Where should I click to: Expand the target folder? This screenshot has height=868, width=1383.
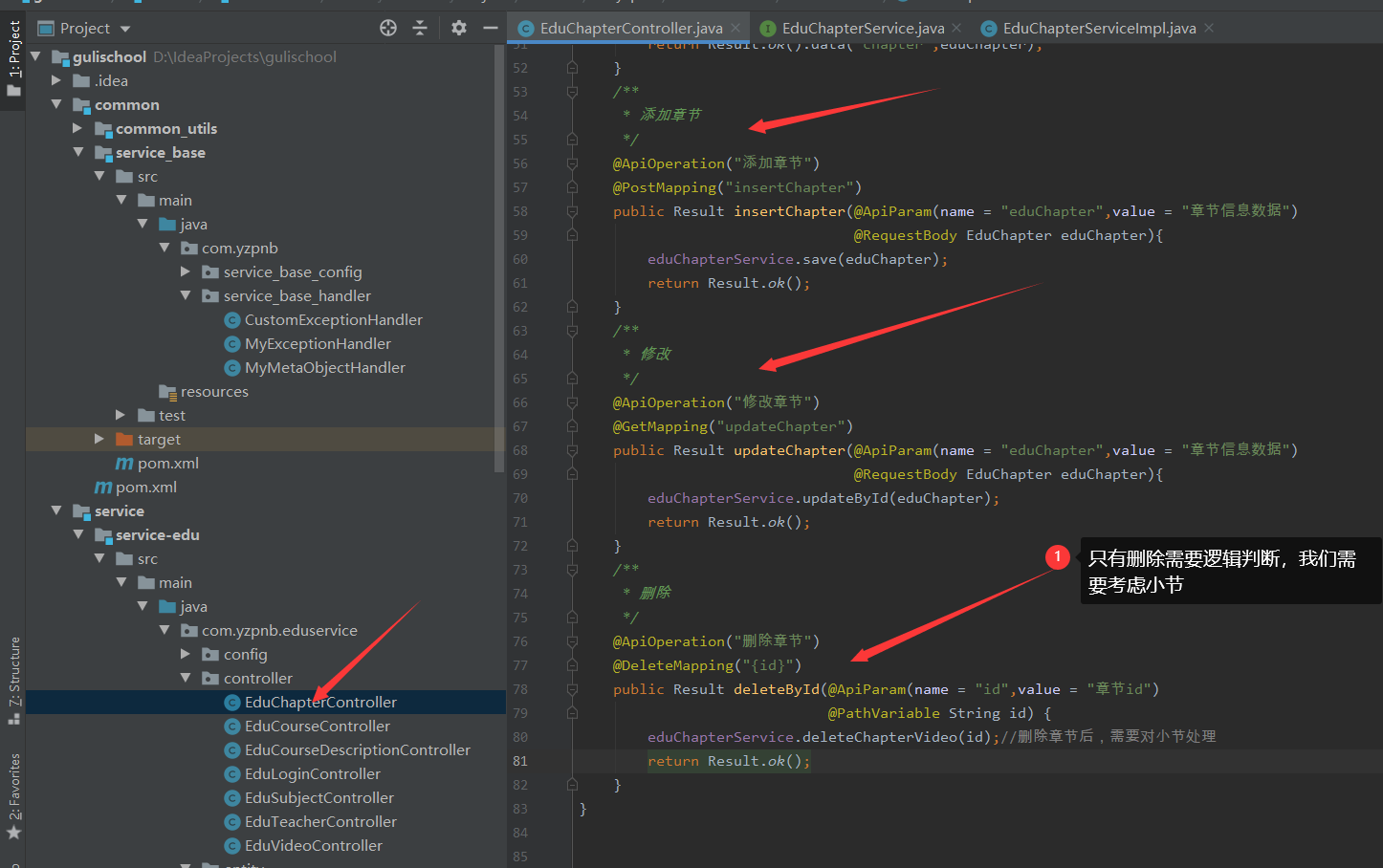click(x=99, y=439)
